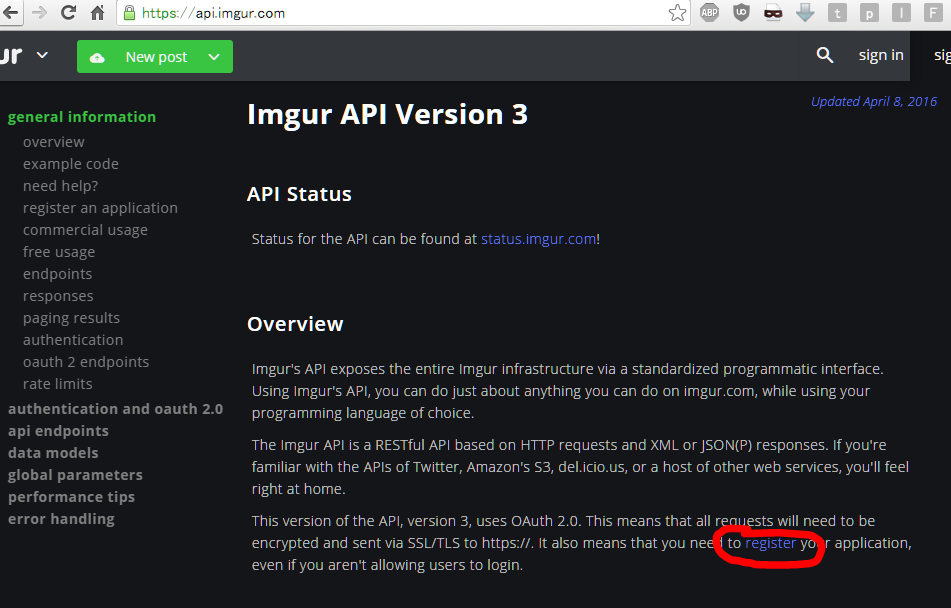Screen dimensions: 951x608
Task: Click the cloud upload icon on New post
Action: pyautogui.click(x=97, y=58)
